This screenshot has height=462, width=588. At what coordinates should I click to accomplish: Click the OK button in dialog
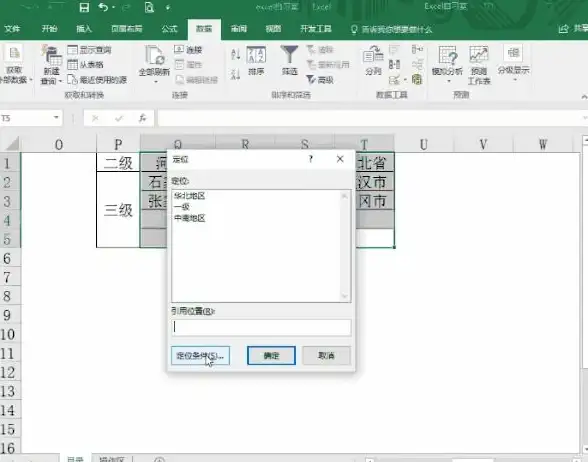coord(272,356)
